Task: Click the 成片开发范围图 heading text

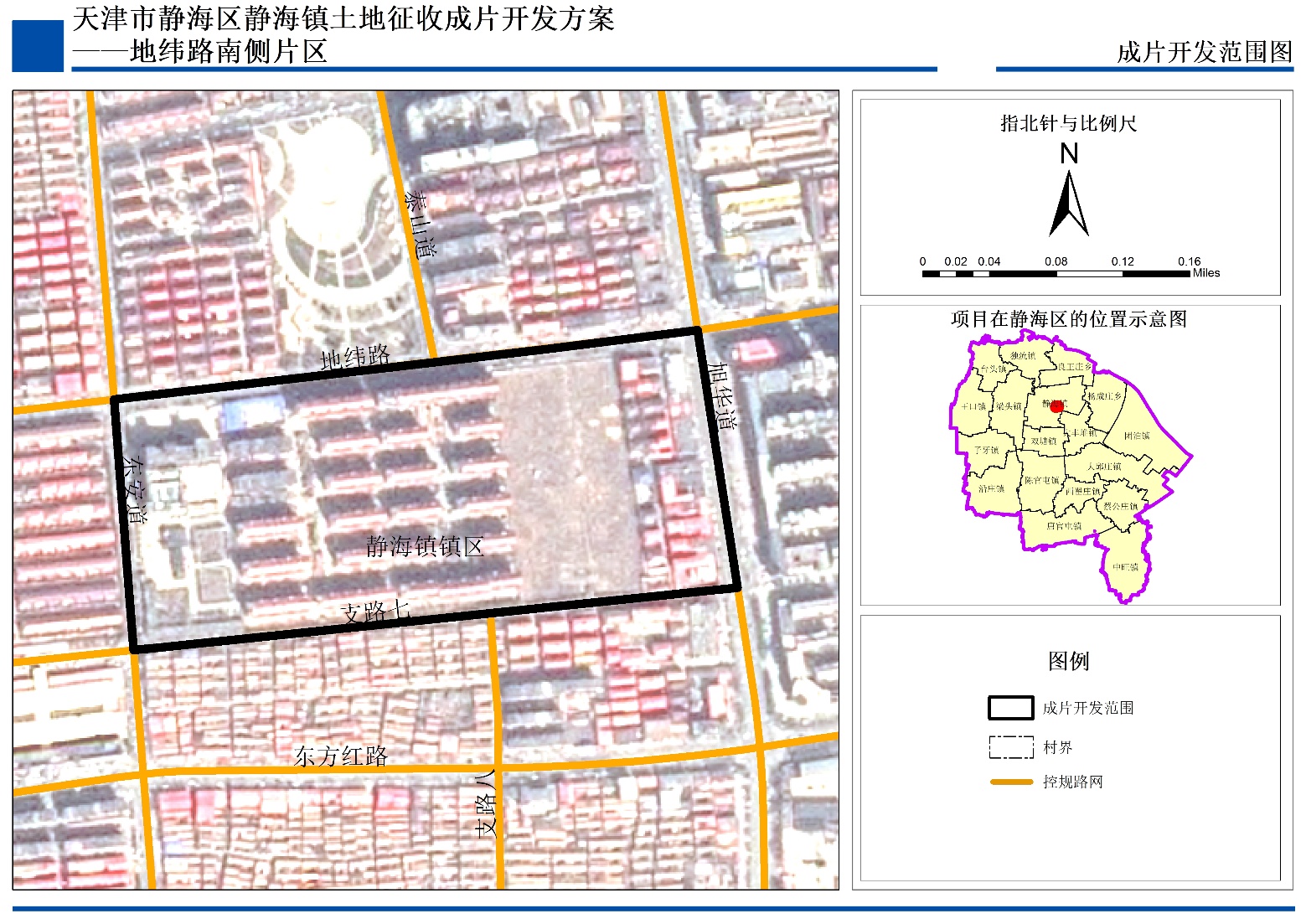Action: tap(1204, 52)
